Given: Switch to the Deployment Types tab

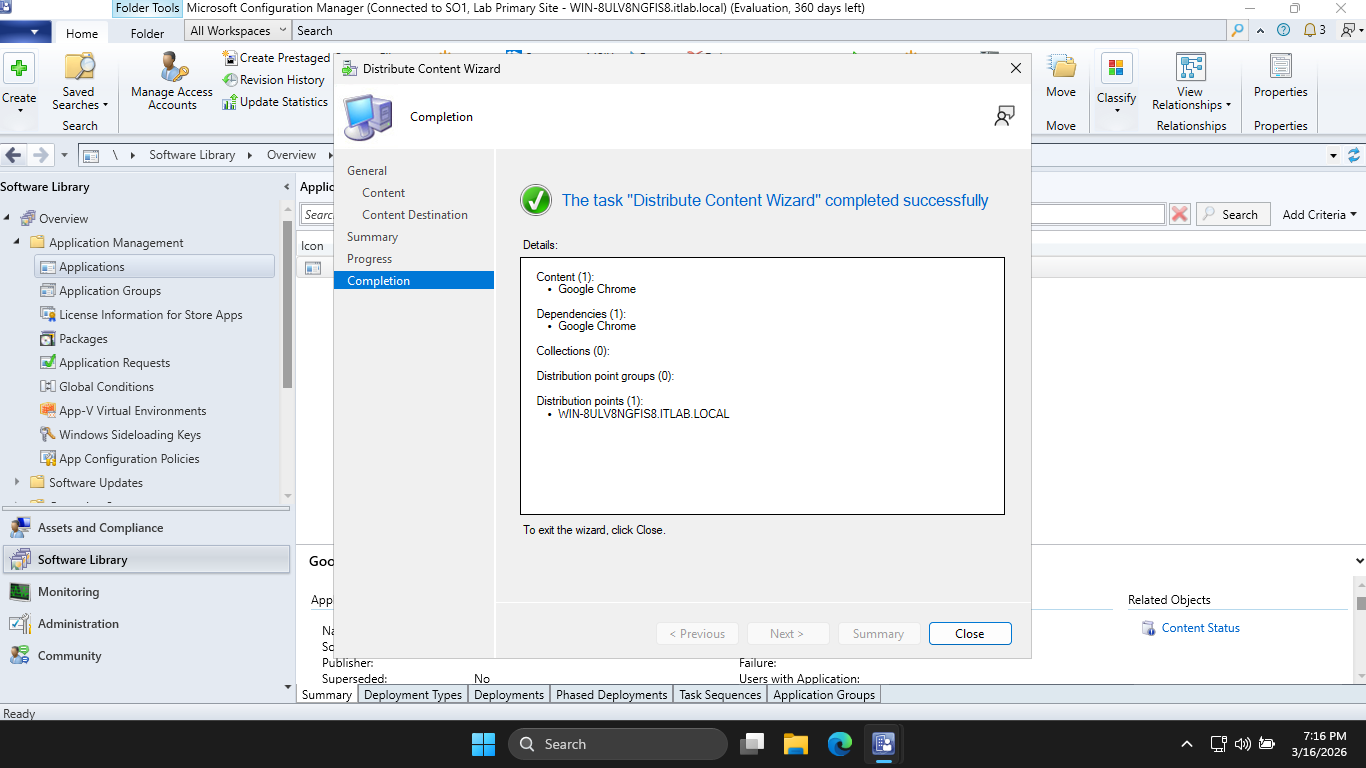Looking at the screenshot, I should (412, 695).
